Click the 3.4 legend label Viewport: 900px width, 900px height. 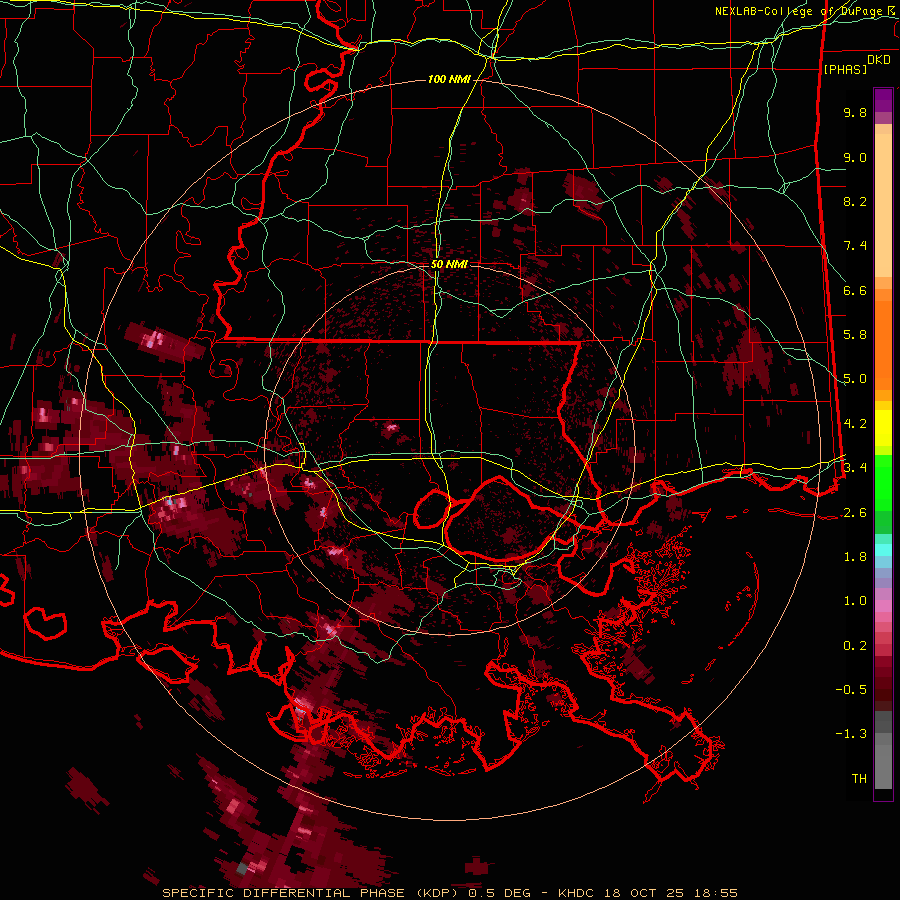click(x=855, y=468)
